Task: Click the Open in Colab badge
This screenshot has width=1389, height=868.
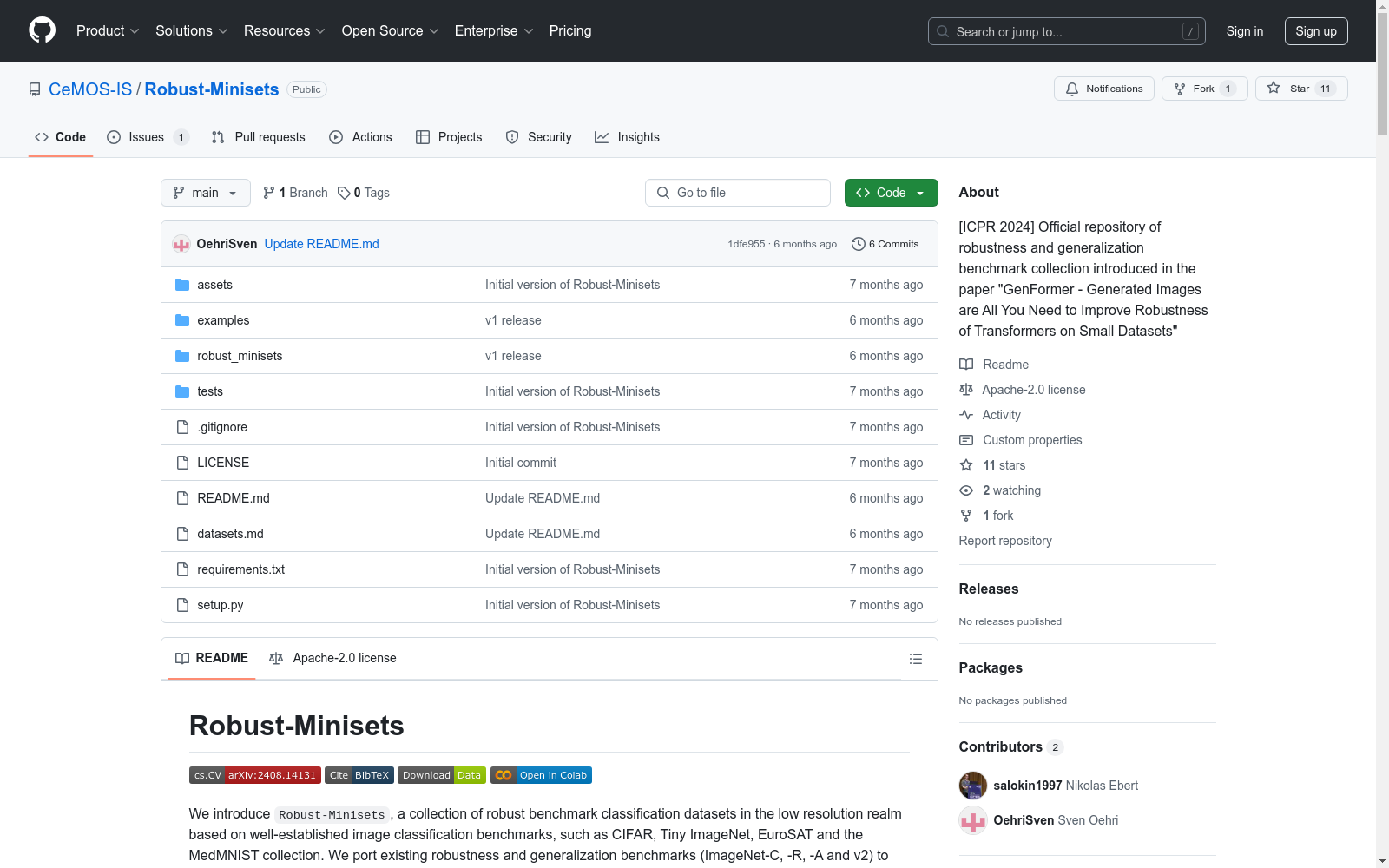Action: coord(541,775)
